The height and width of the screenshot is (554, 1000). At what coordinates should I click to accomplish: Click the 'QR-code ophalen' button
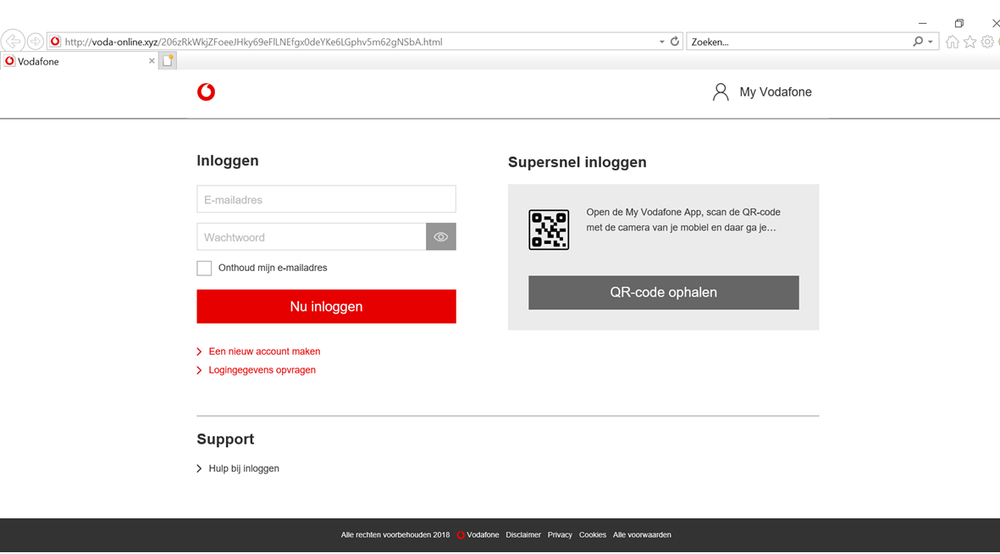tap(663, 293)
